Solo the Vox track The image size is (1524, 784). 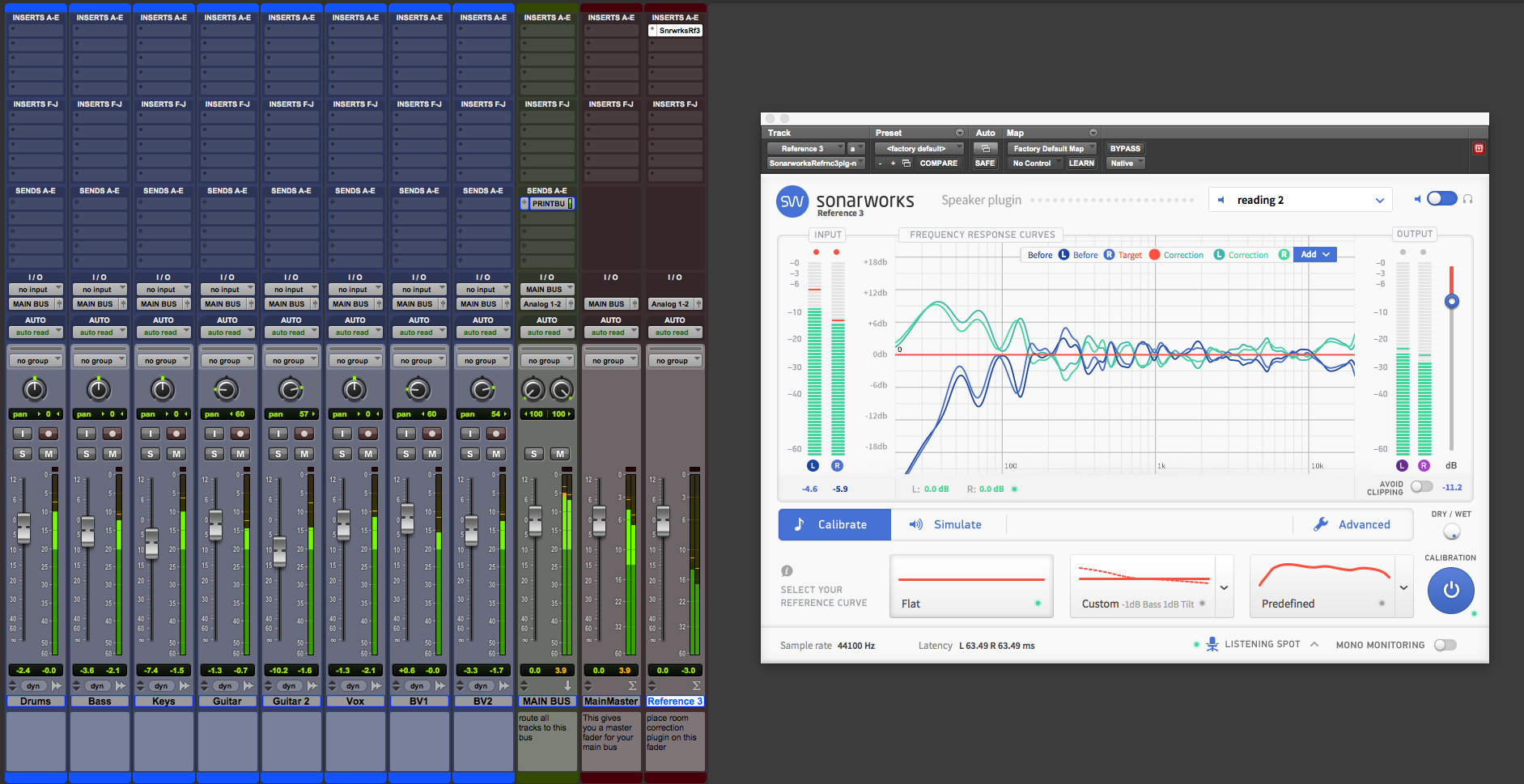[342, 454]
